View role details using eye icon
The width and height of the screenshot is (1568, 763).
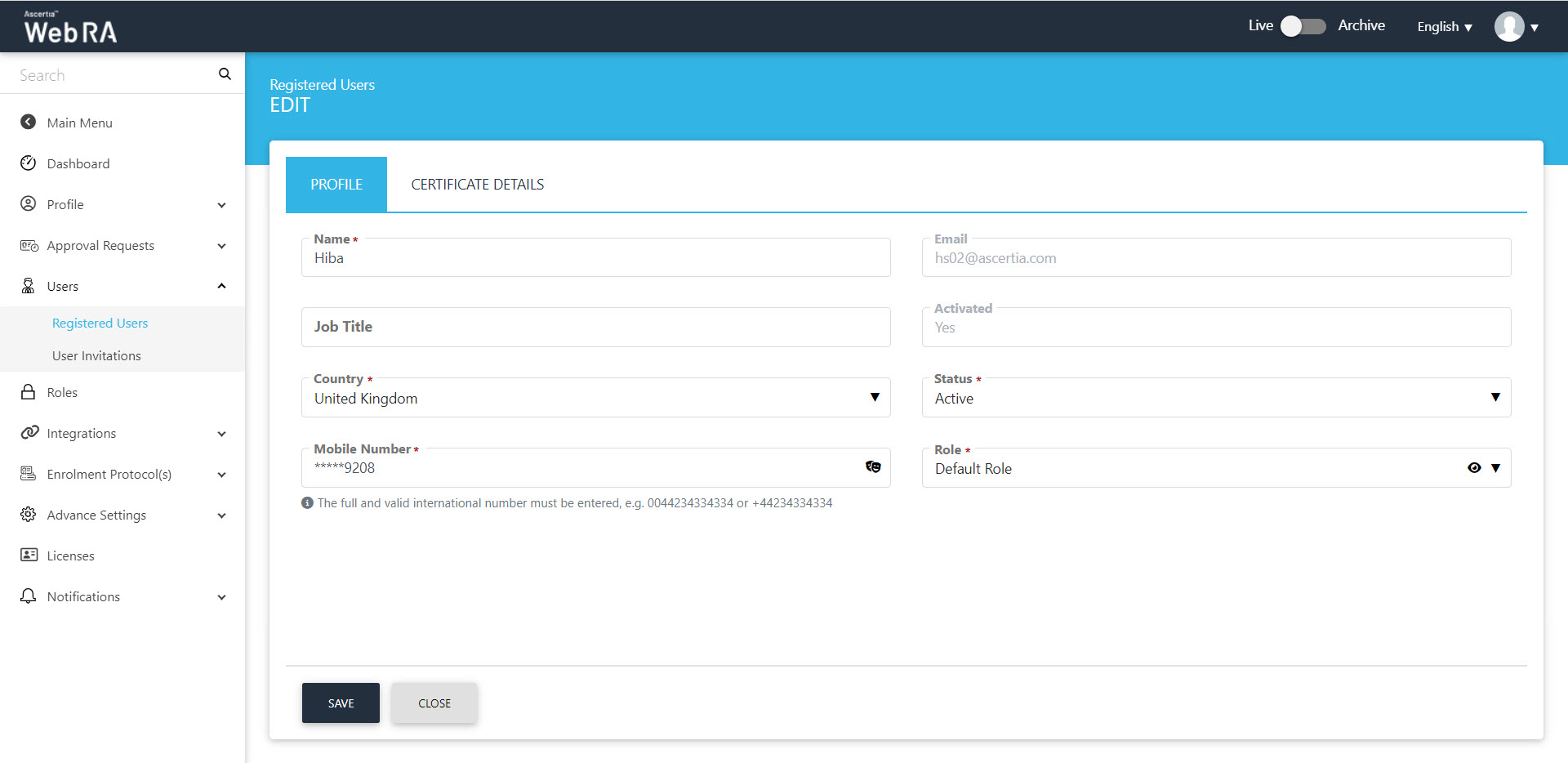click(1473, 468)
